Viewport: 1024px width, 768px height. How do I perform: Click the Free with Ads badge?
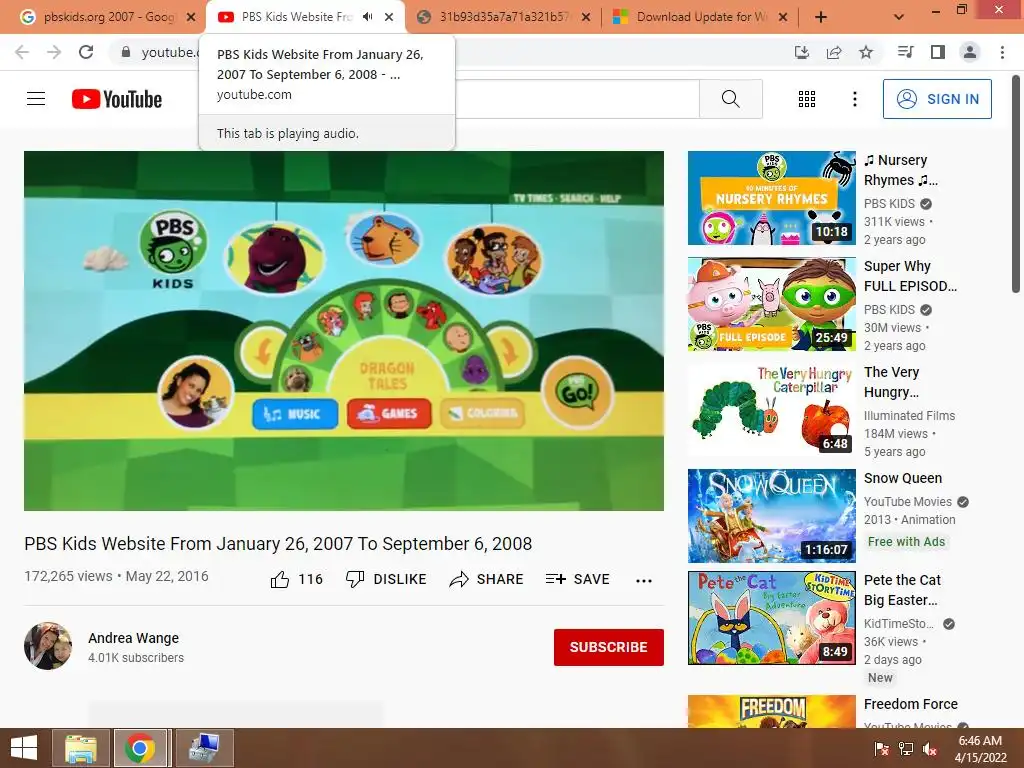click(906, 541)
